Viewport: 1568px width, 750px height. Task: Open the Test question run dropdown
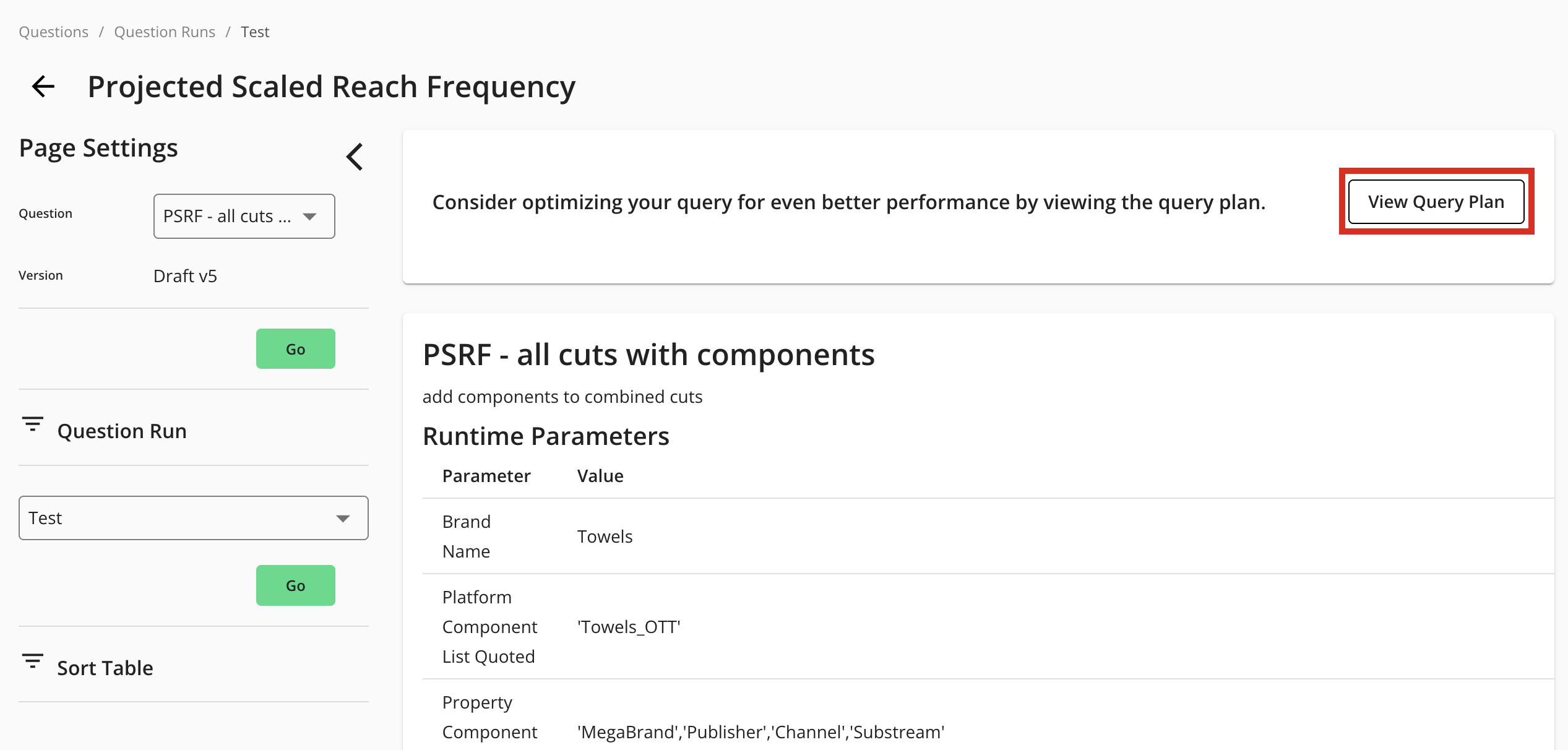pos(193,518)
